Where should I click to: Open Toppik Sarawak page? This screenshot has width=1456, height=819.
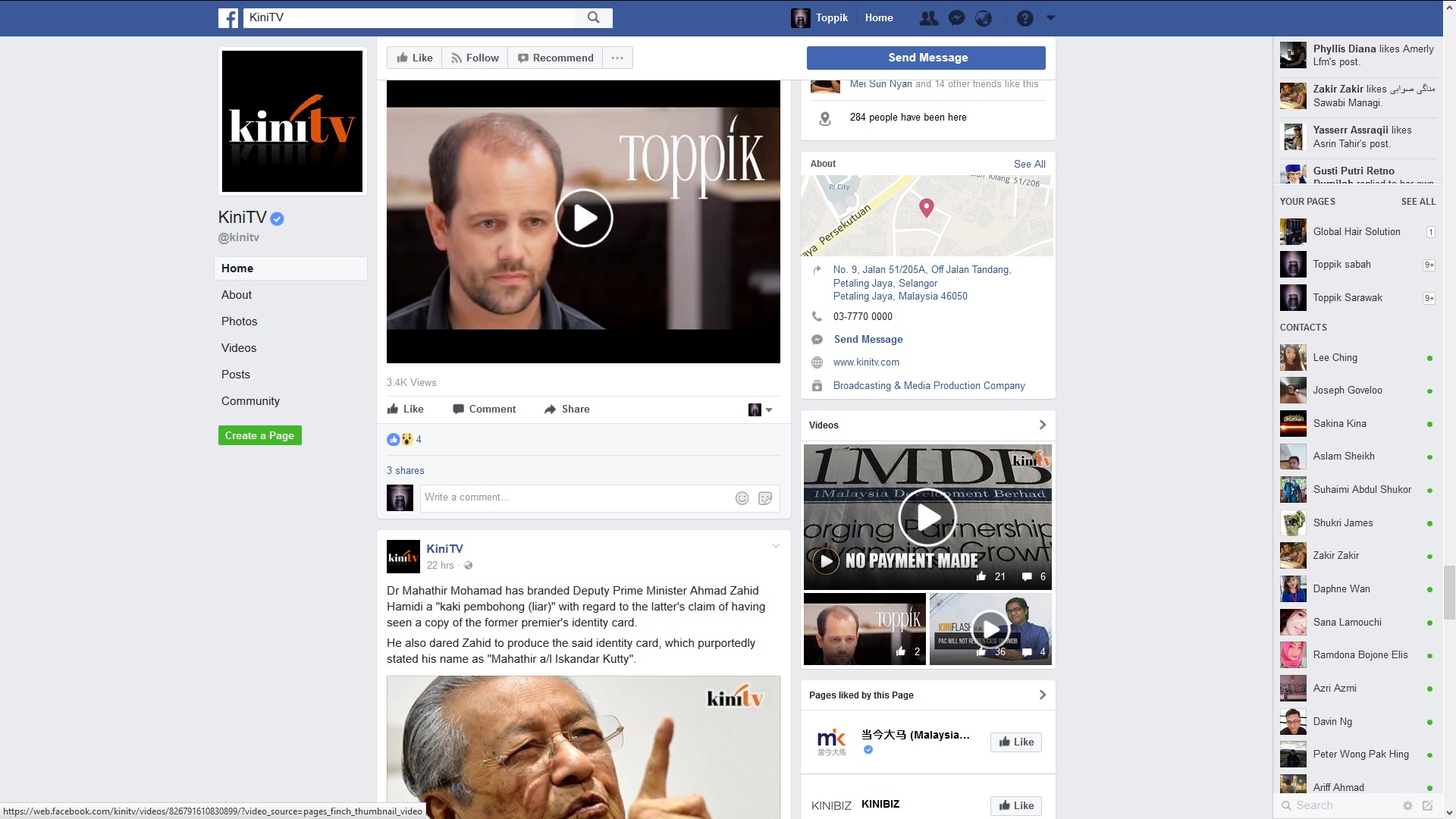click(x=1357, y=297)
